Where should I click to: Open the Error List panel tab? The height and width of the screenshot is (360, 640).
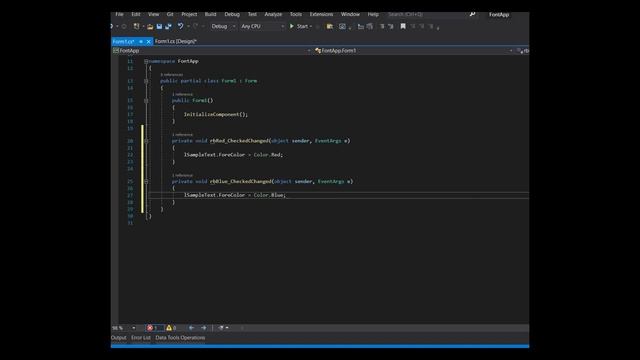pyautogui.click(x=141, y=338)
